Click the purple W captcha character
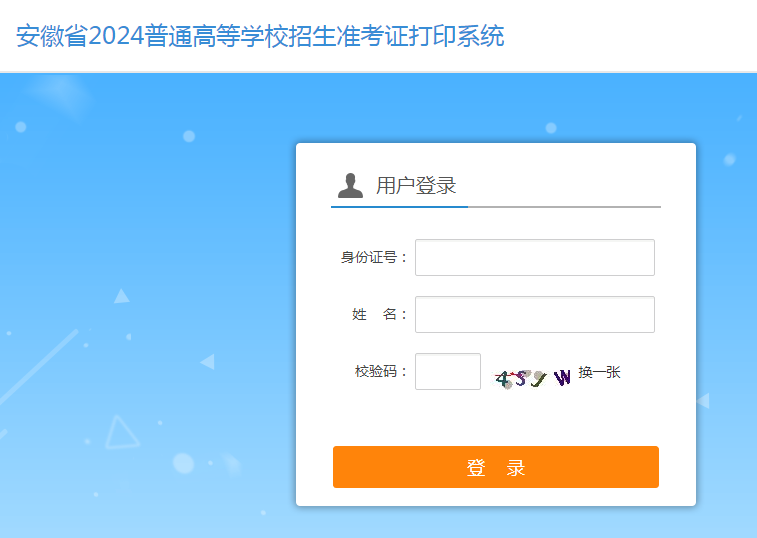The image size is (757, 538). (x=562, y=378)
